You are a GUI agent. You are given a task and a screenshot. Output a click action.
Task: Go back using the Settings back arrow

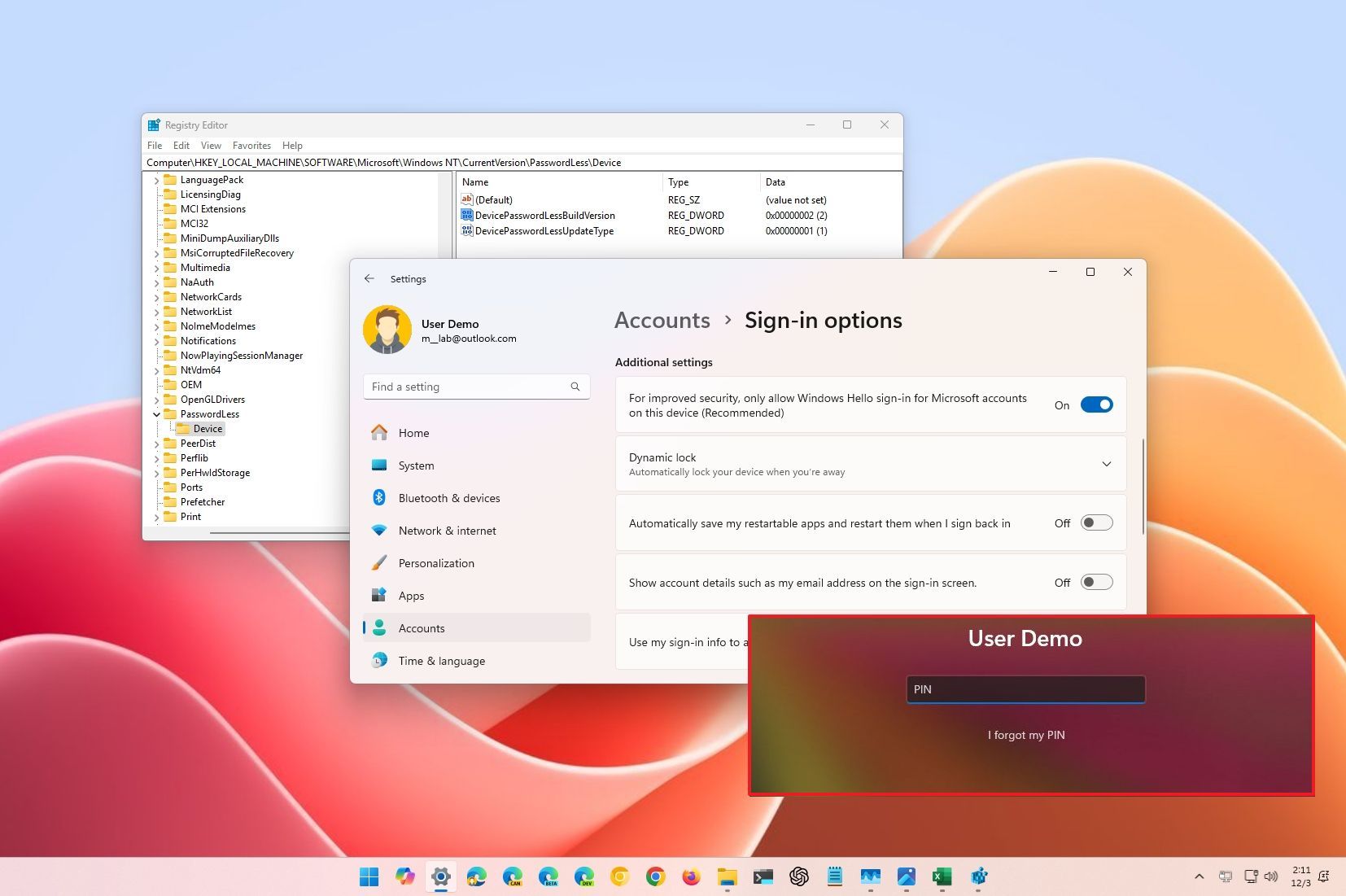(370, 278)
